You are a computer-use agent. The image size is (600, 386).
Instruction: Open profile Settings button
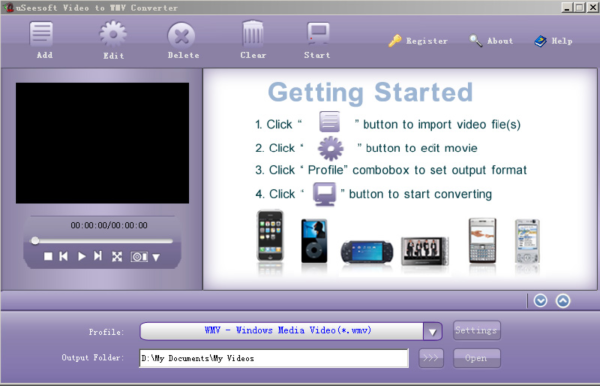[476, 330]
